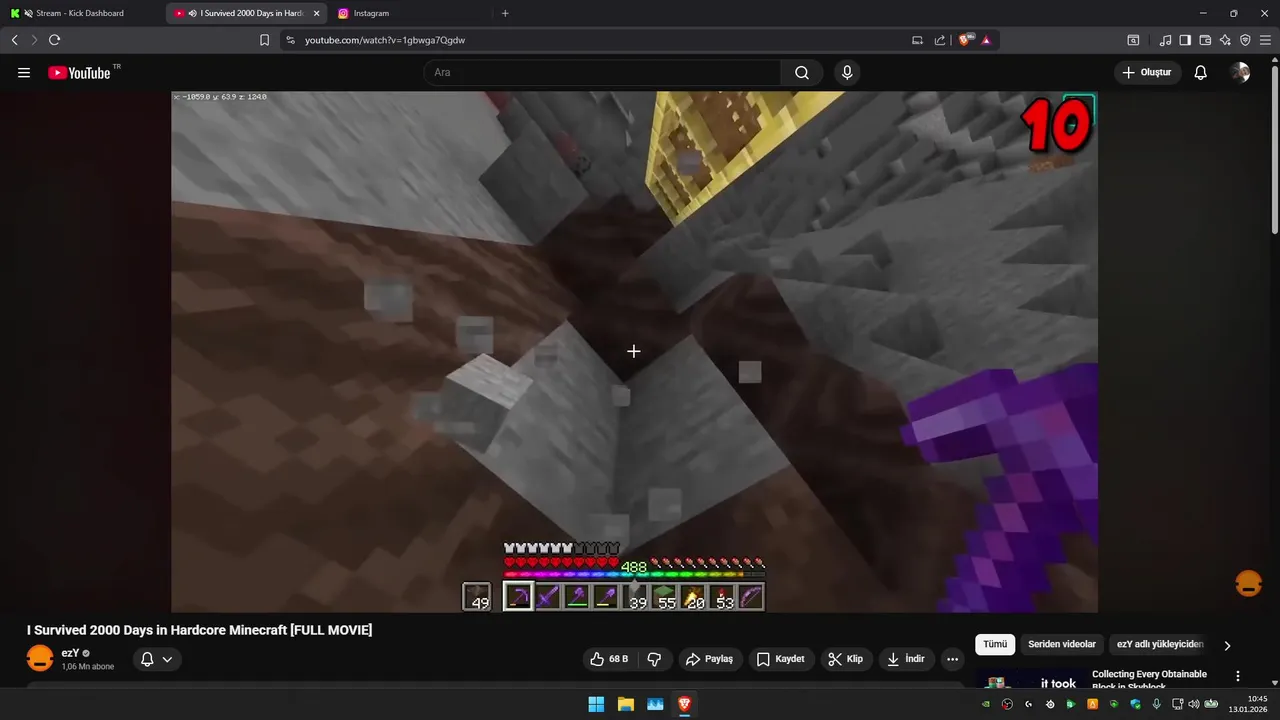
Task: View site information in the address bar
Action: (290, 40)
